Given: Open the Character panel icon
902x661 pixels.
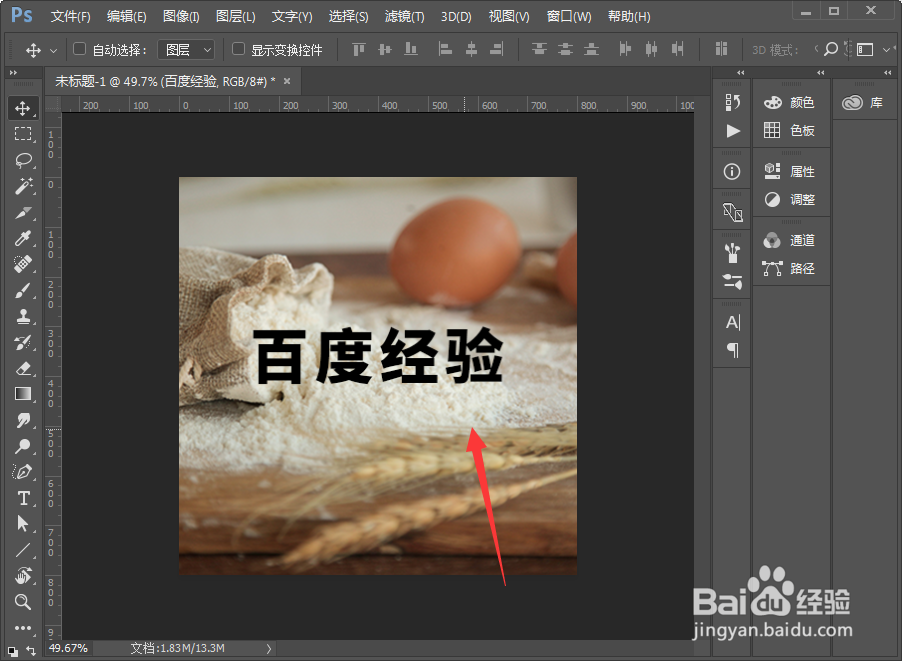Looking at the screenshot, I should coord(732,322).
